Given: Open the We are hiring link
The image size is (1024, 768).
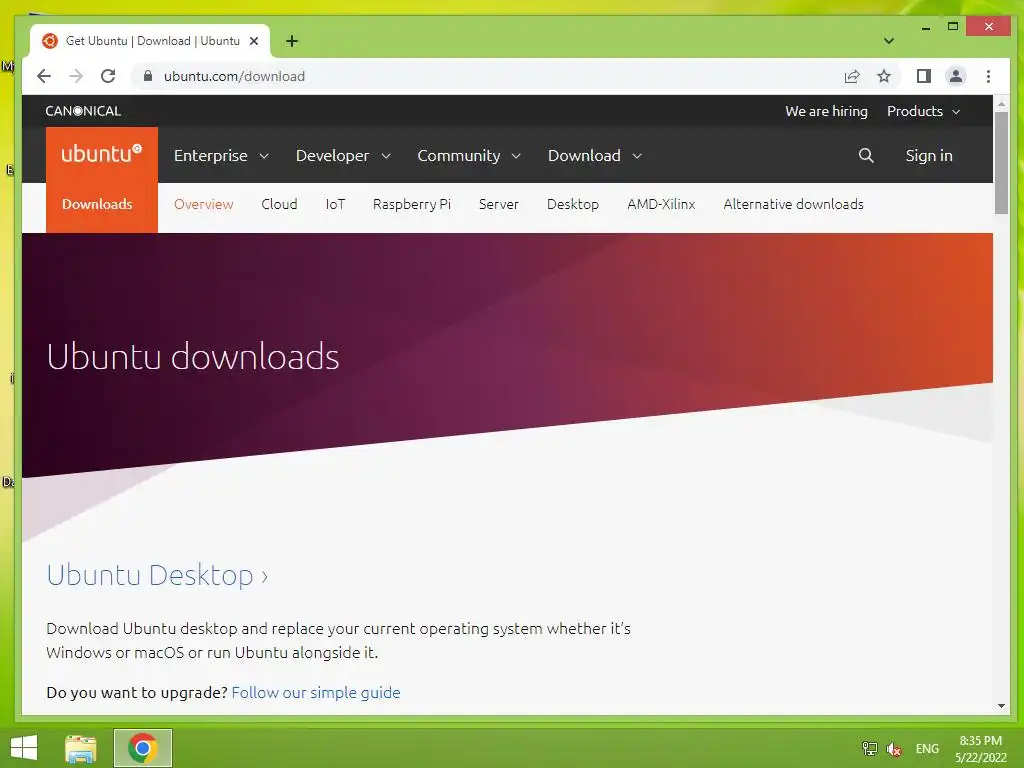Looking at the screenshot, I should (x=826, y=111).
